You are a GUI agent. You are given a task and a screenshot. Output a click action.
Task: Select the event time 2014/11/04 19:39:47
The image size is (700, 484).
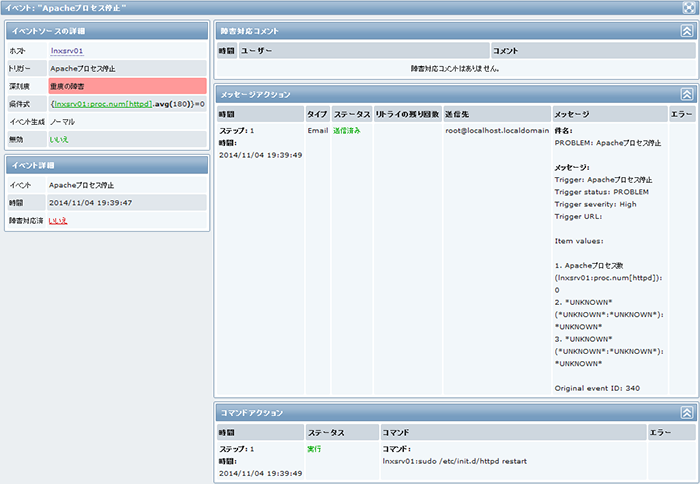click(x=91, y=203)
